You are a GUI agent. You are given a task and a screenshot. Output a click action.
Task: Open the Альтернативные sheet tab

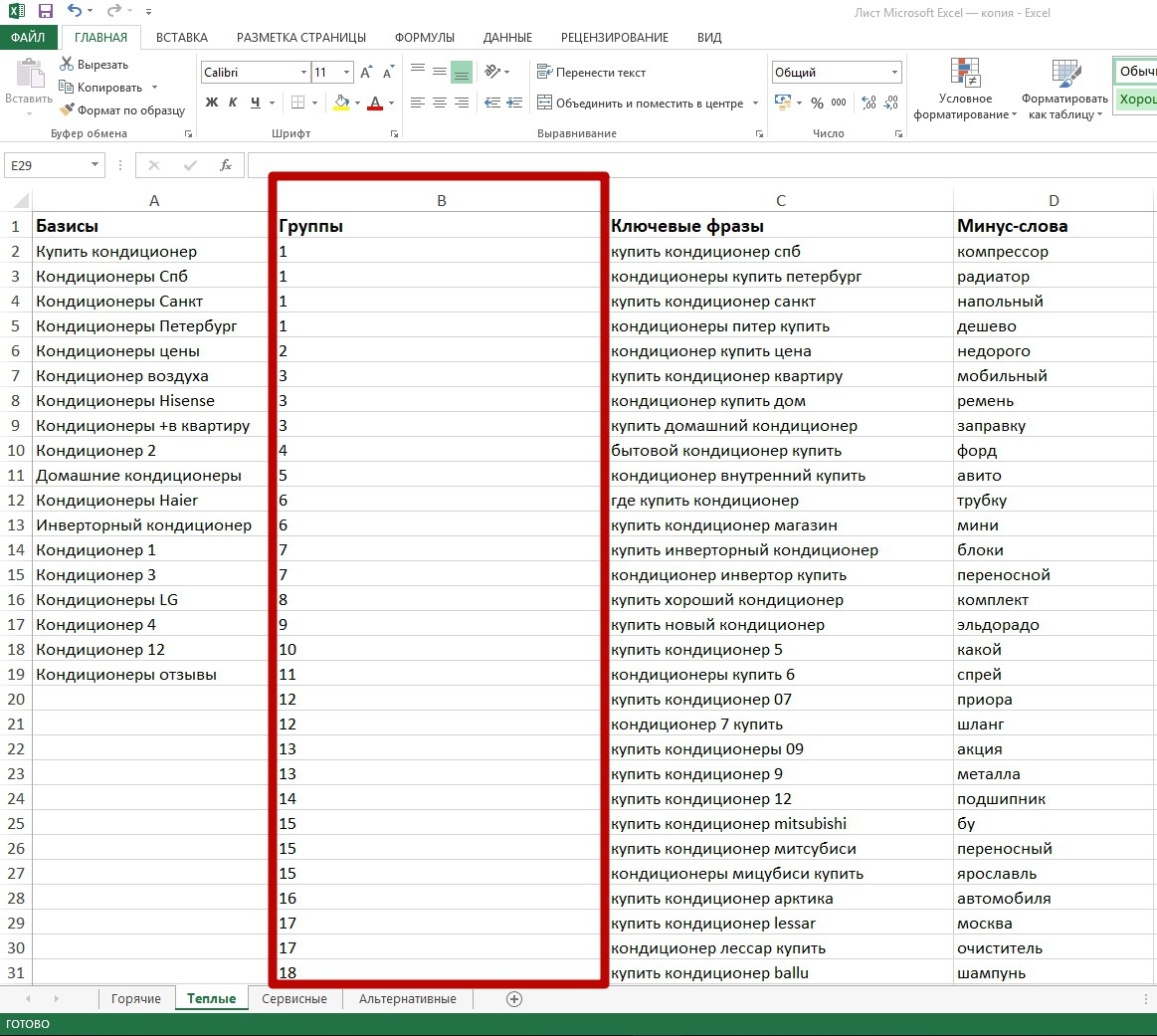point(407,998)
